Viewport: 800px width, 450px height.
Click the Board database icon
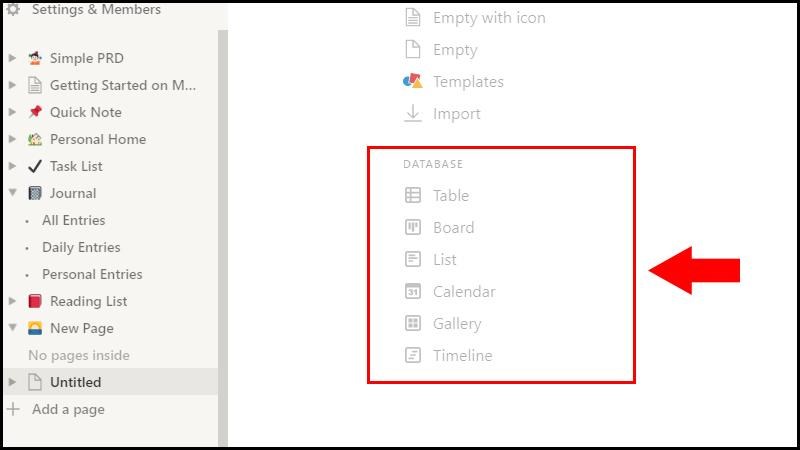(413, 228)
